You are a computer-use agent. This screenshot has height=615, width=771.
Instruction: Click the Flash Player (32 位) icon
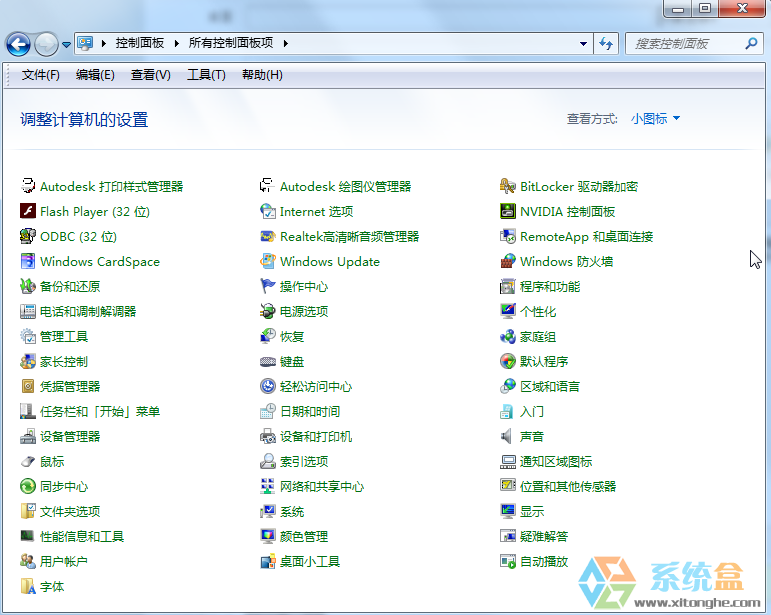[28, 211]
